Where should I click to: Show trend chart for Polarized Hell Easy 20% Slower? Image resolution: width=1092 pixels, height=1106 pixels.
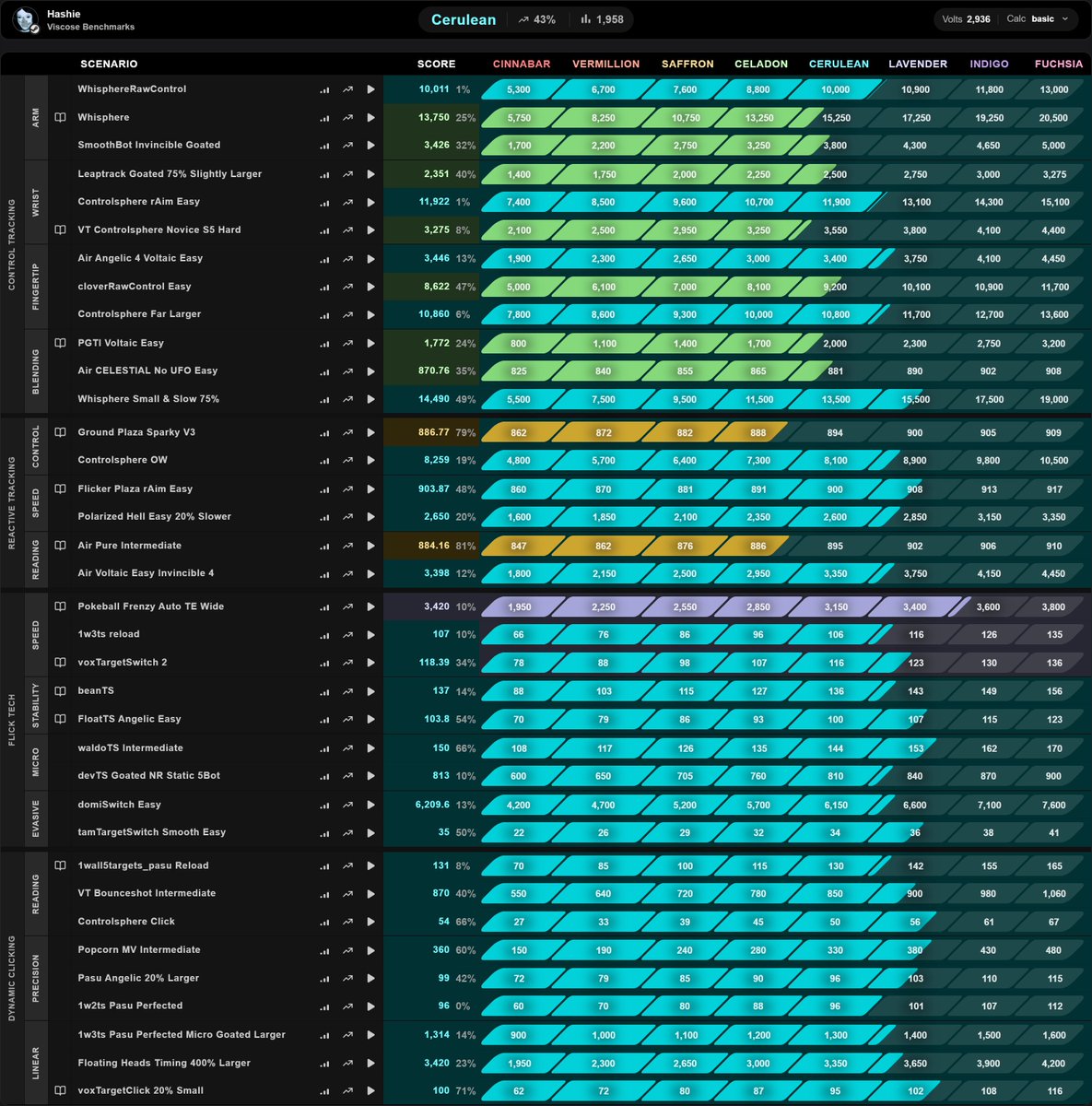[x=347, y=517]
